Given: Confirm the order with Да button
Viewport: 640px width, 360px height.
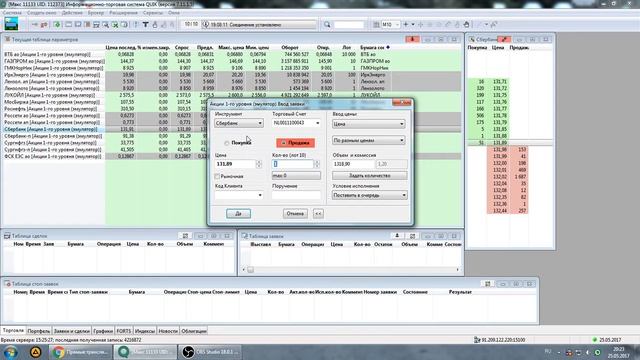Looking at the screenshot, I should coord(238,213).
